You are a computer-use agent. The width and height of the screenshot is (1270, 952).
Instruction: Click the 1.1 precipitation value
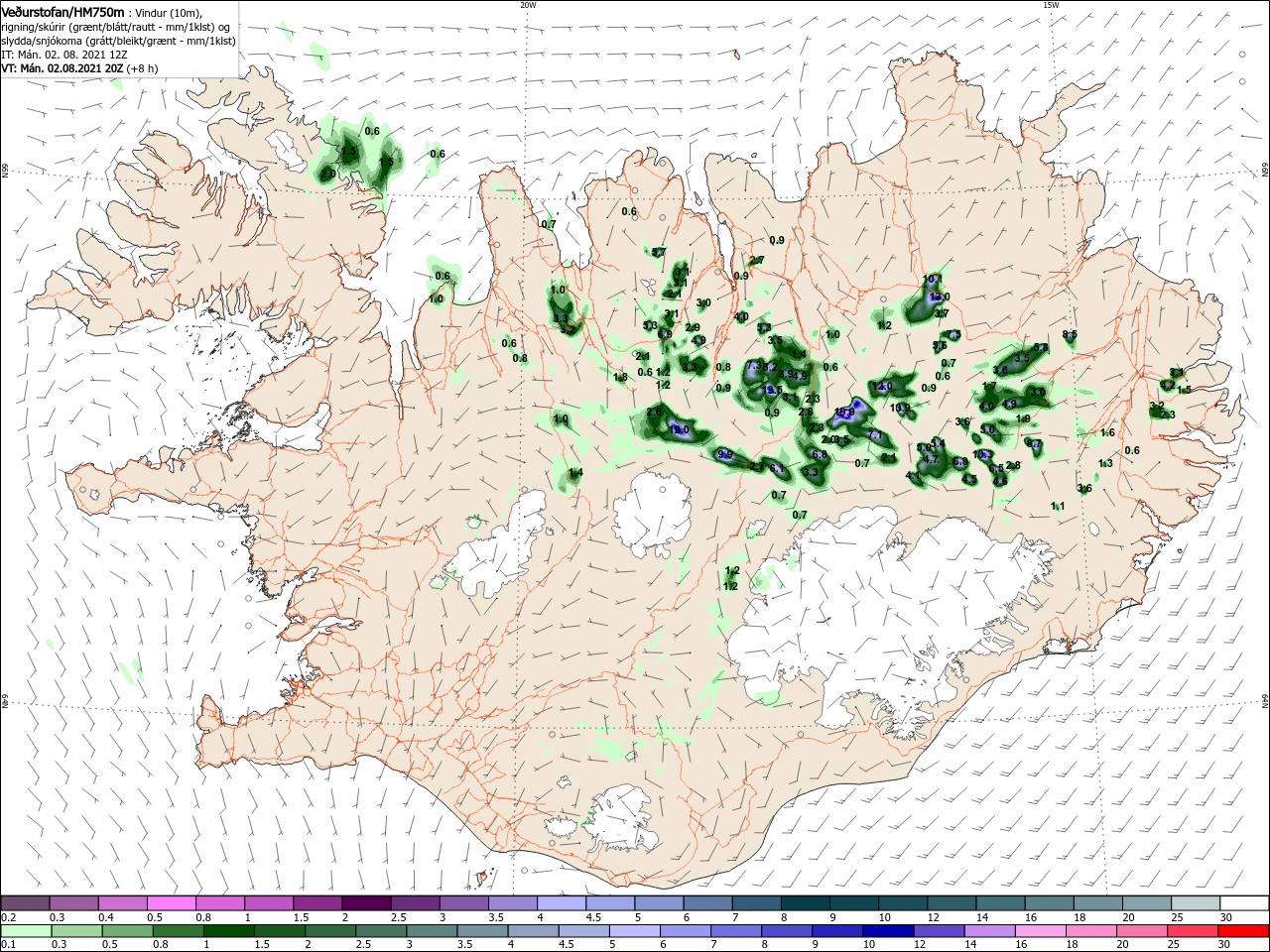1058,506
